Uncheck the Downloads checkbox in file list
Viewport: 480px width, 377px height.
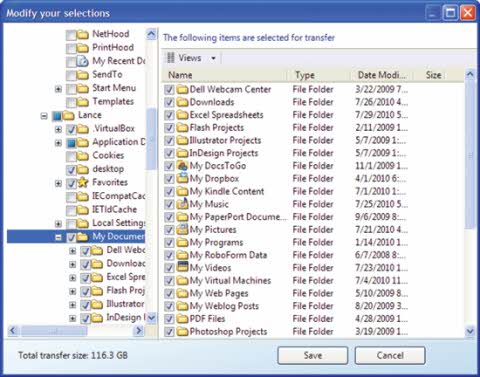169,102
